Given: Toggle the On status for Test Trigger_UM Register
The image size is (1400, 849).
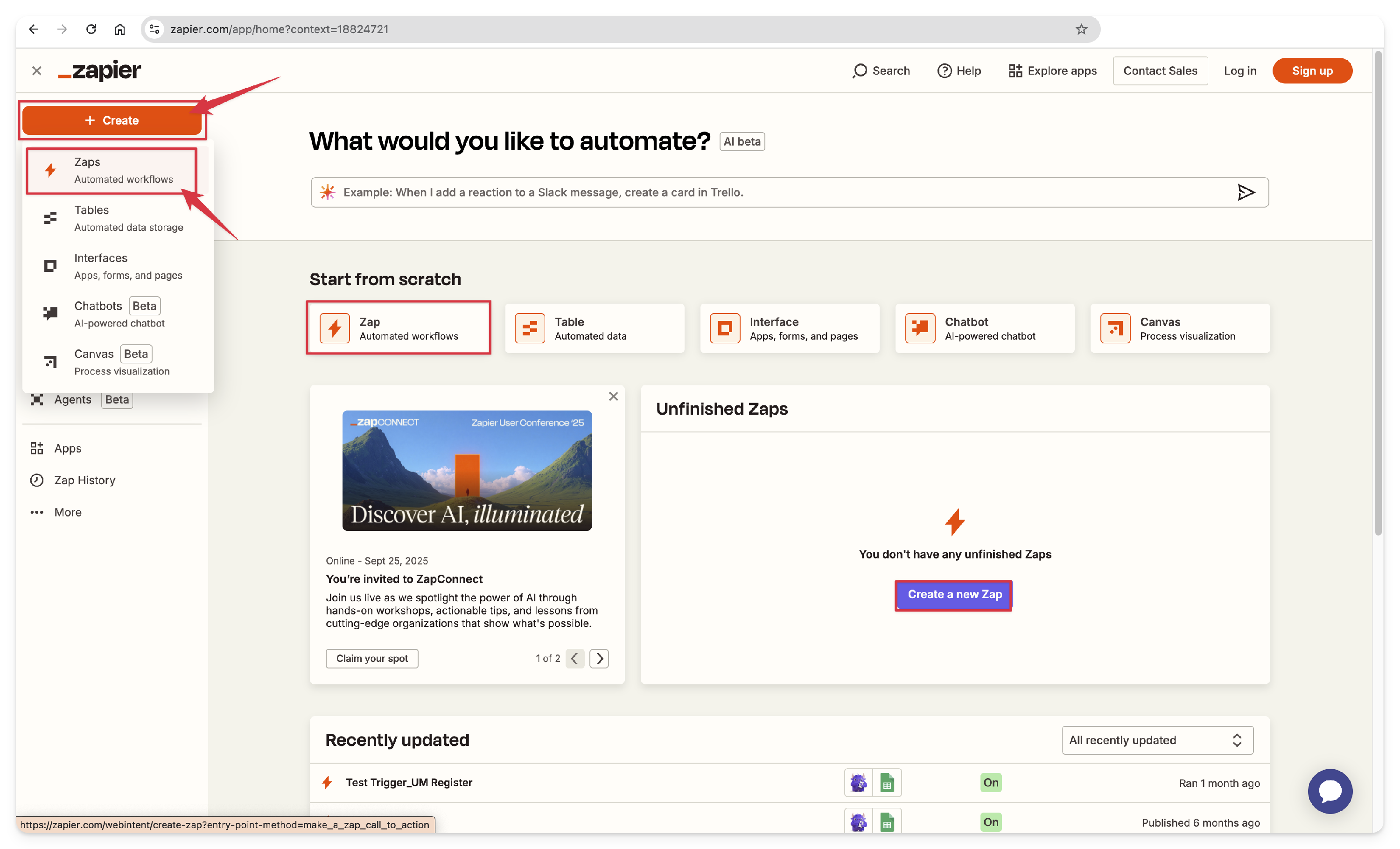Looking at the screenshot, I should 990,782.
